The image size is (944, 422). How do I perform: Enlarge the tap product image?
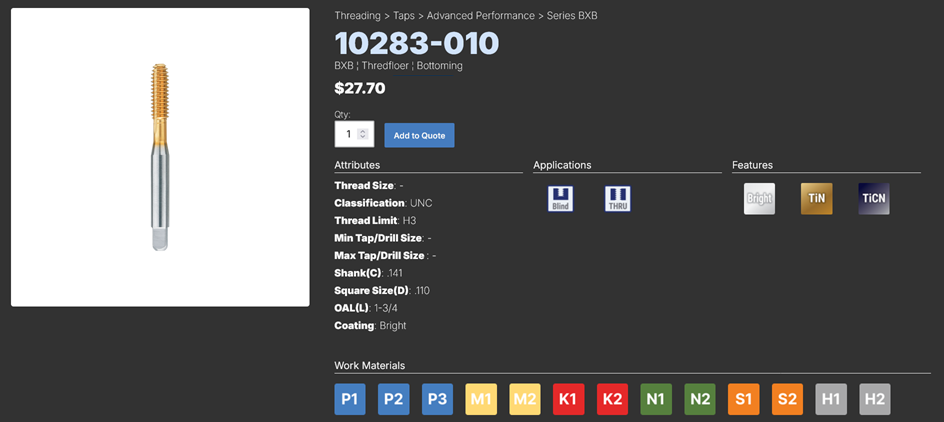160,157
